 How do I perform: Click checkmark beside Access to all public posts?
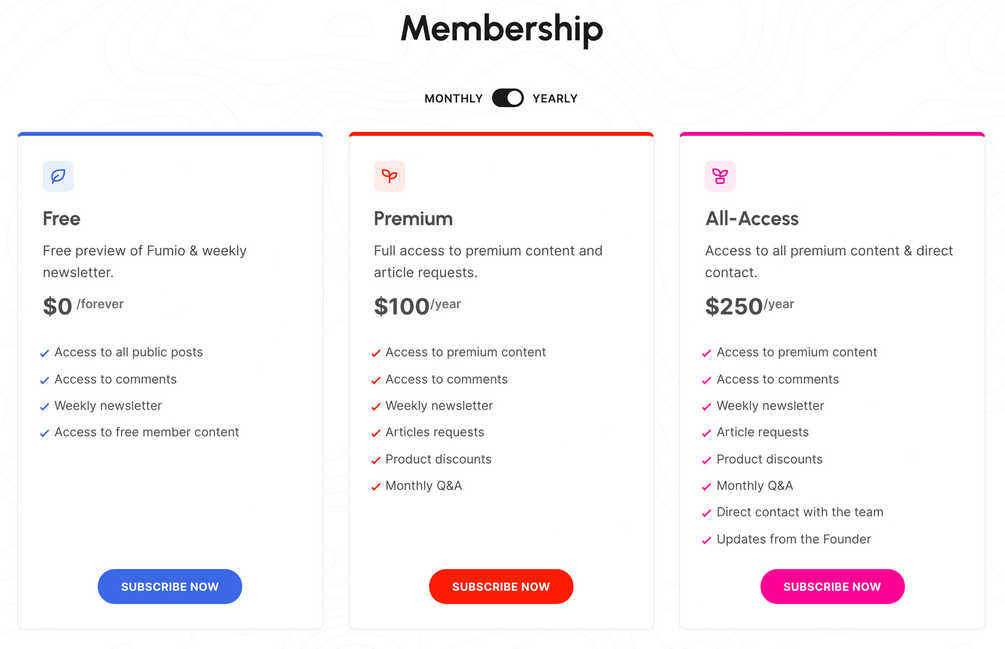45,353
